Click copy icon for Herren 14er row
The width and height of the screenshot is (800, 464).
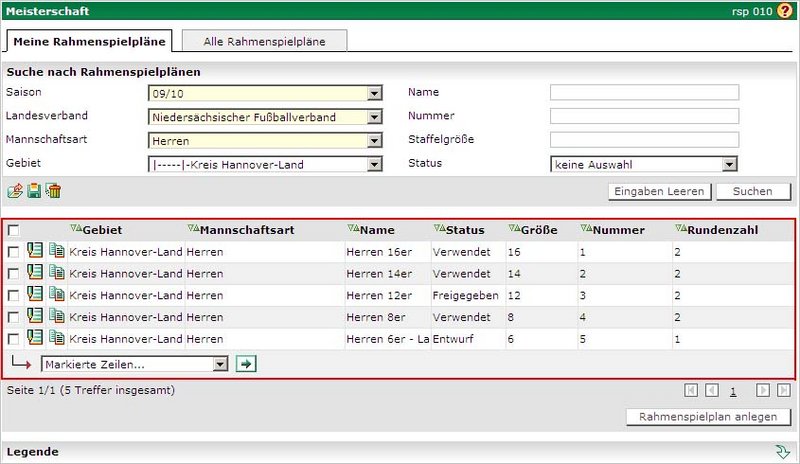coord(56,273)
